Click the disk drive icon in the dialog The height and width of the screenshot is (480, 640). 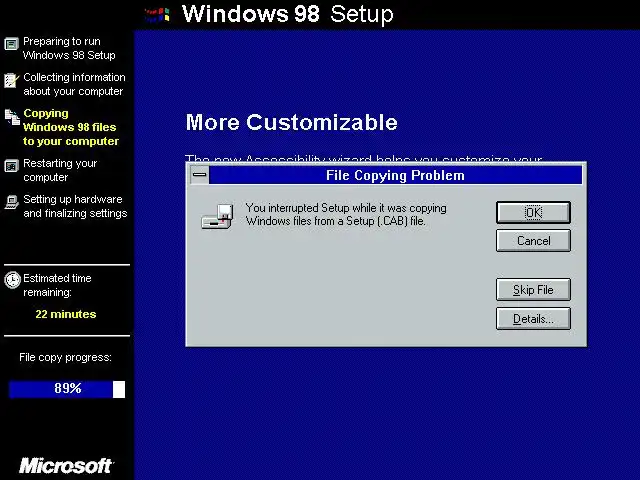[218, 216]
